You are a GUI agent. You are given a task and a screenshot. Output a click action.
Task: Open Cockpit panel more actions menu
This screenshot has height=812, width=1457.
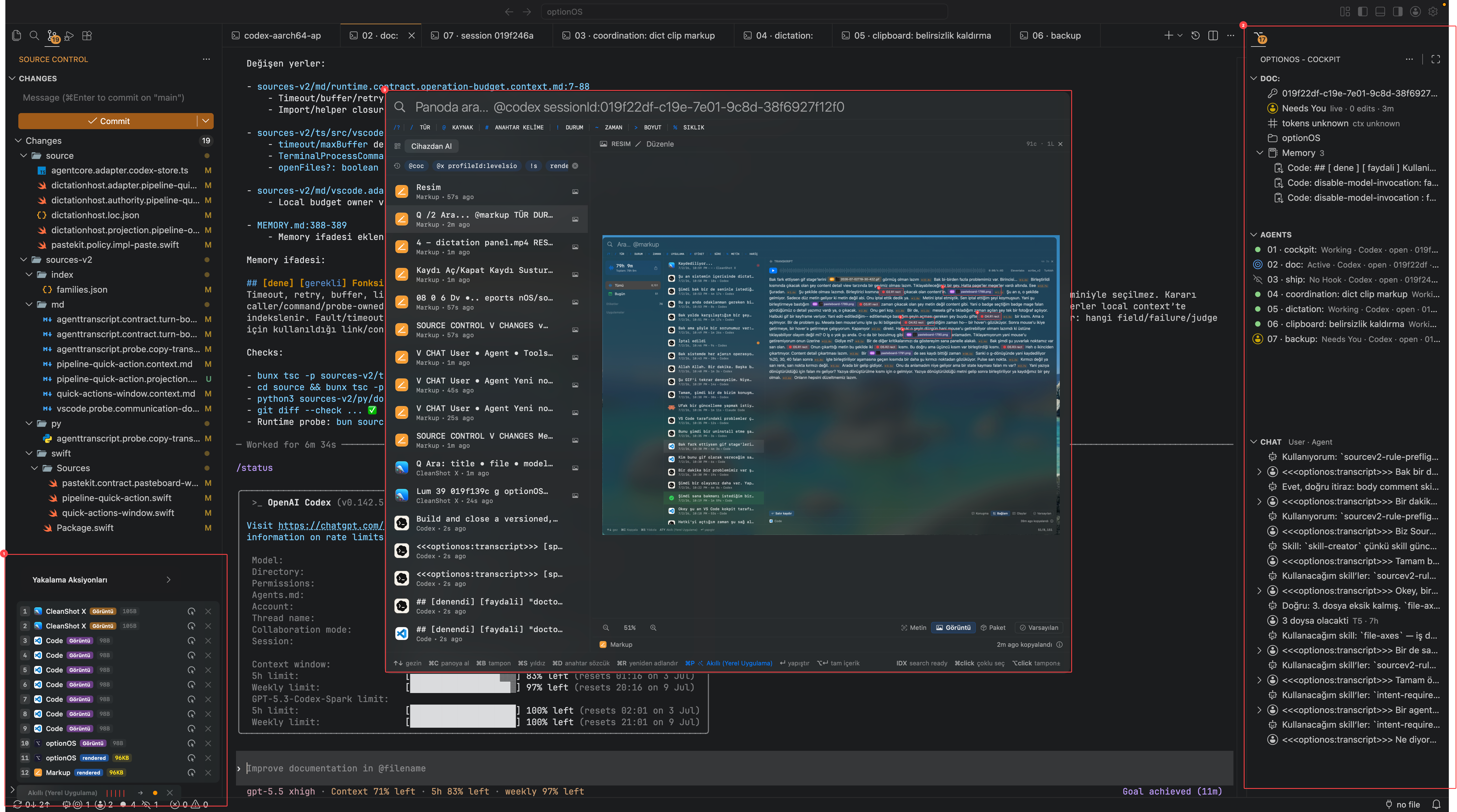pos(1409,59)
